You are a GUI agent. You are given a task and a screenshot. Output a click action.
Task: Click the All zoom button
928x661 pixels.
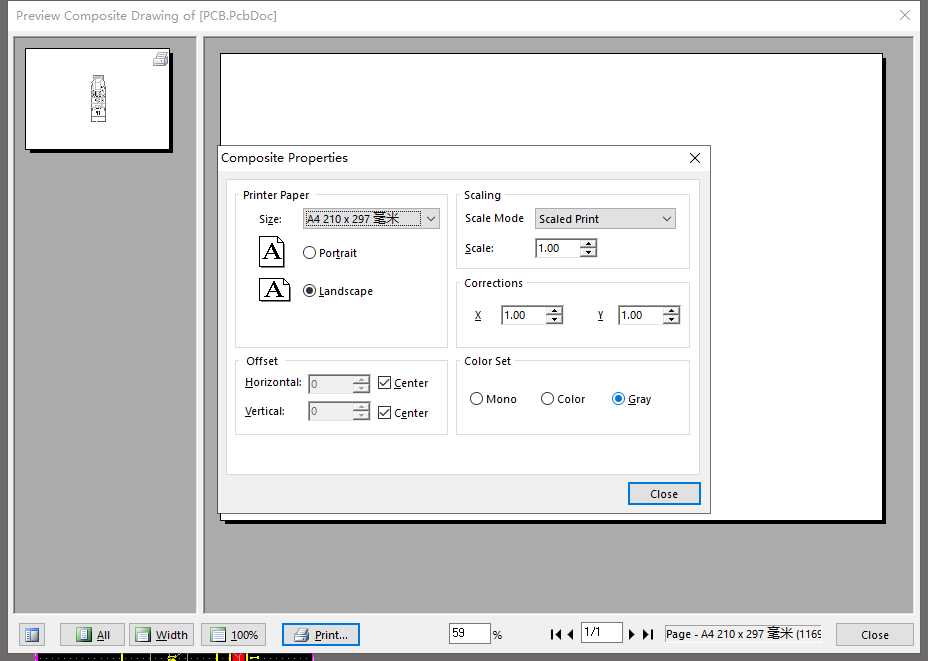coord(92,635)
